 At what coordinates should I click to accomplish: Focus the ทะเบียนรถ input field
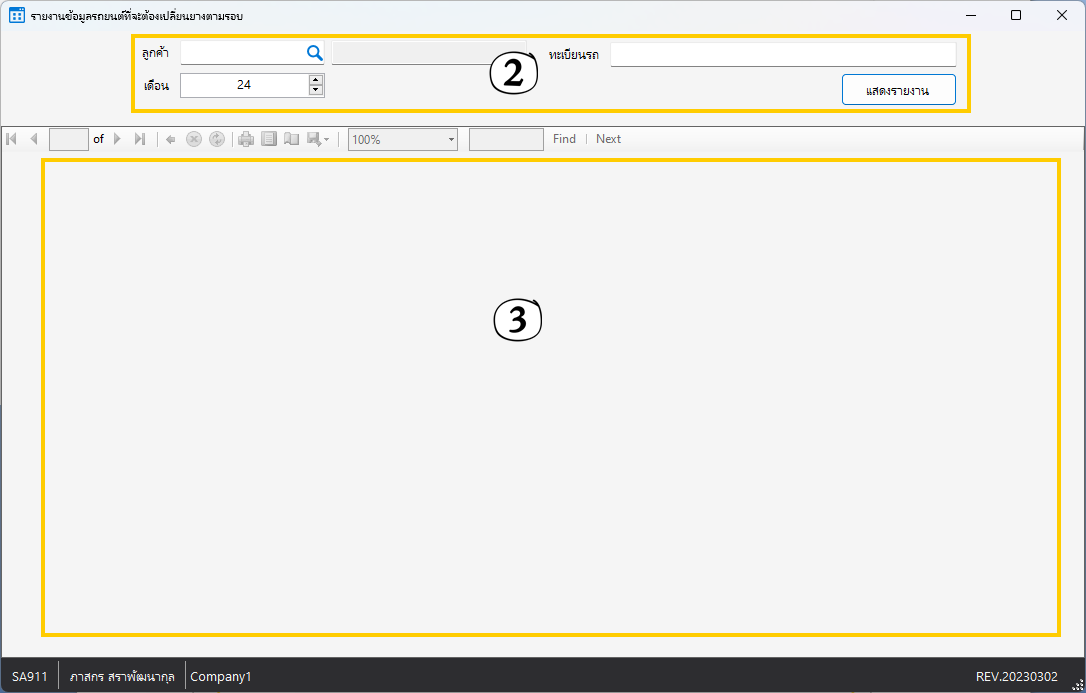[x=783, y=54]
